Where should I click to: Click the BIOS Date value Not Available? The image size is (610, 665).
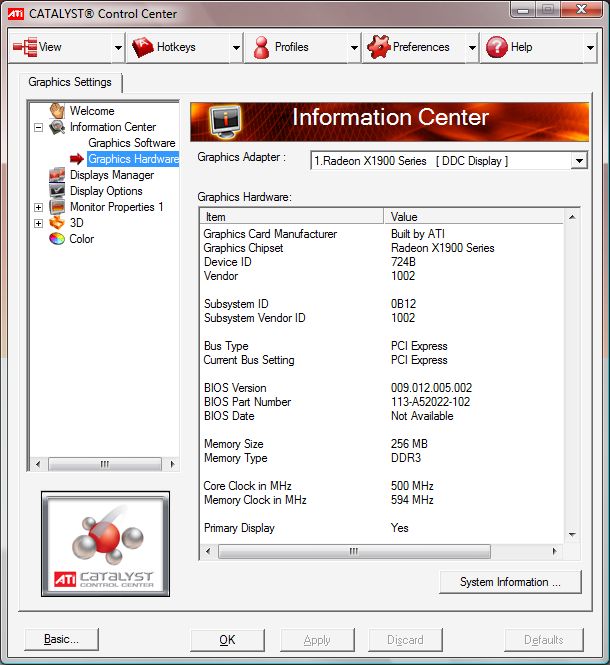(x=422, y=416)
